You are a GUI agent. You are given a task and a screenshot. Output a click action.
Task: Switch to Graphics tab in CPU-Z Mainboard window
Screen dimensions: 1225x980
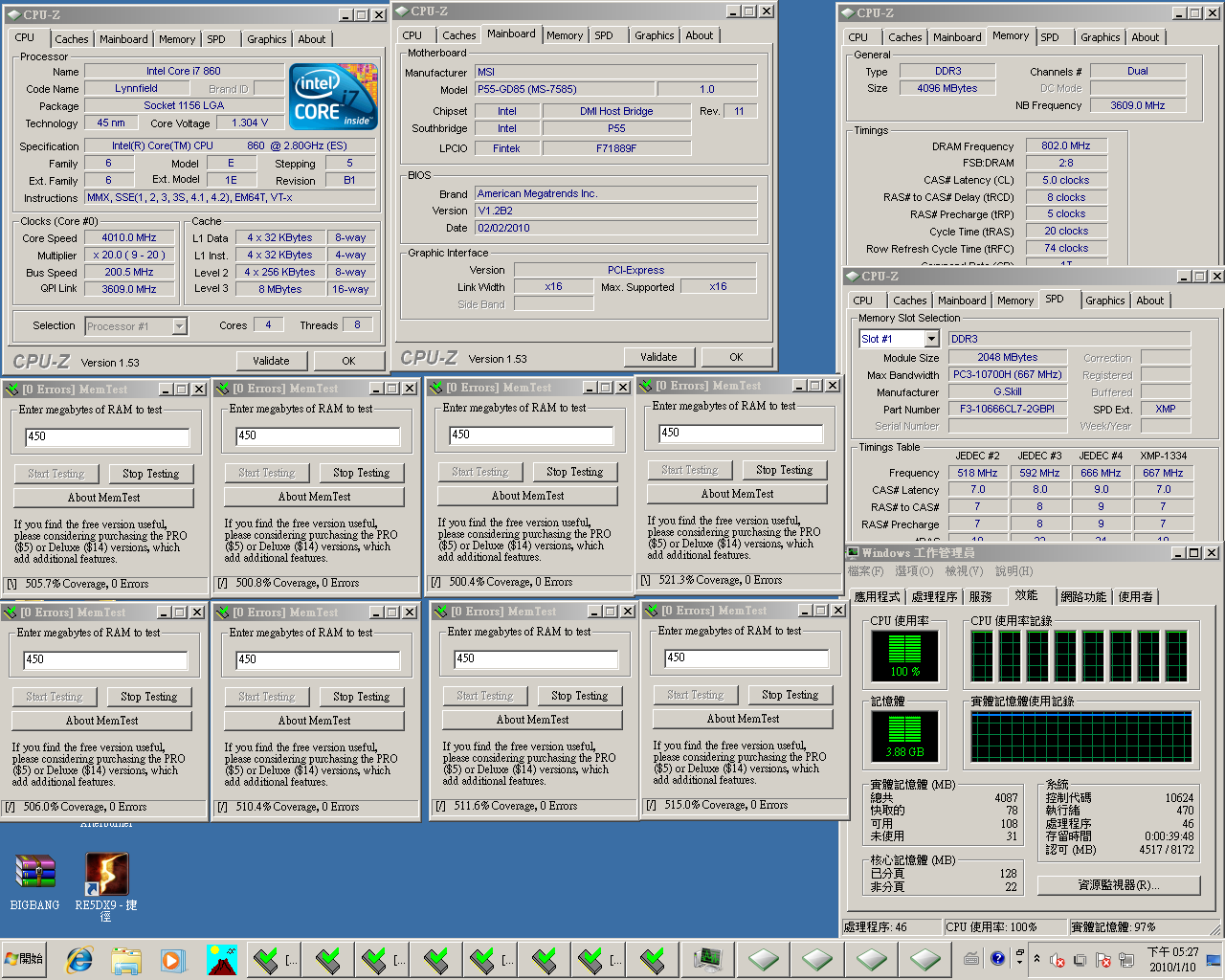(655, 35)
